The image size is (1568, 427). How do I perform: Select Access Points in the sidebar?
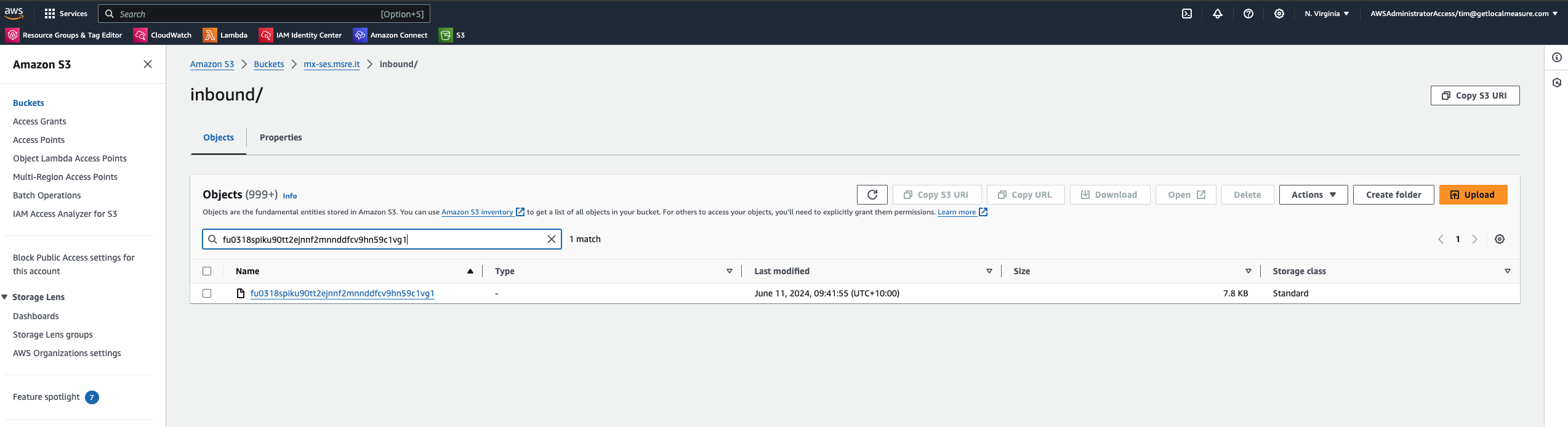[x=39, y=140]
